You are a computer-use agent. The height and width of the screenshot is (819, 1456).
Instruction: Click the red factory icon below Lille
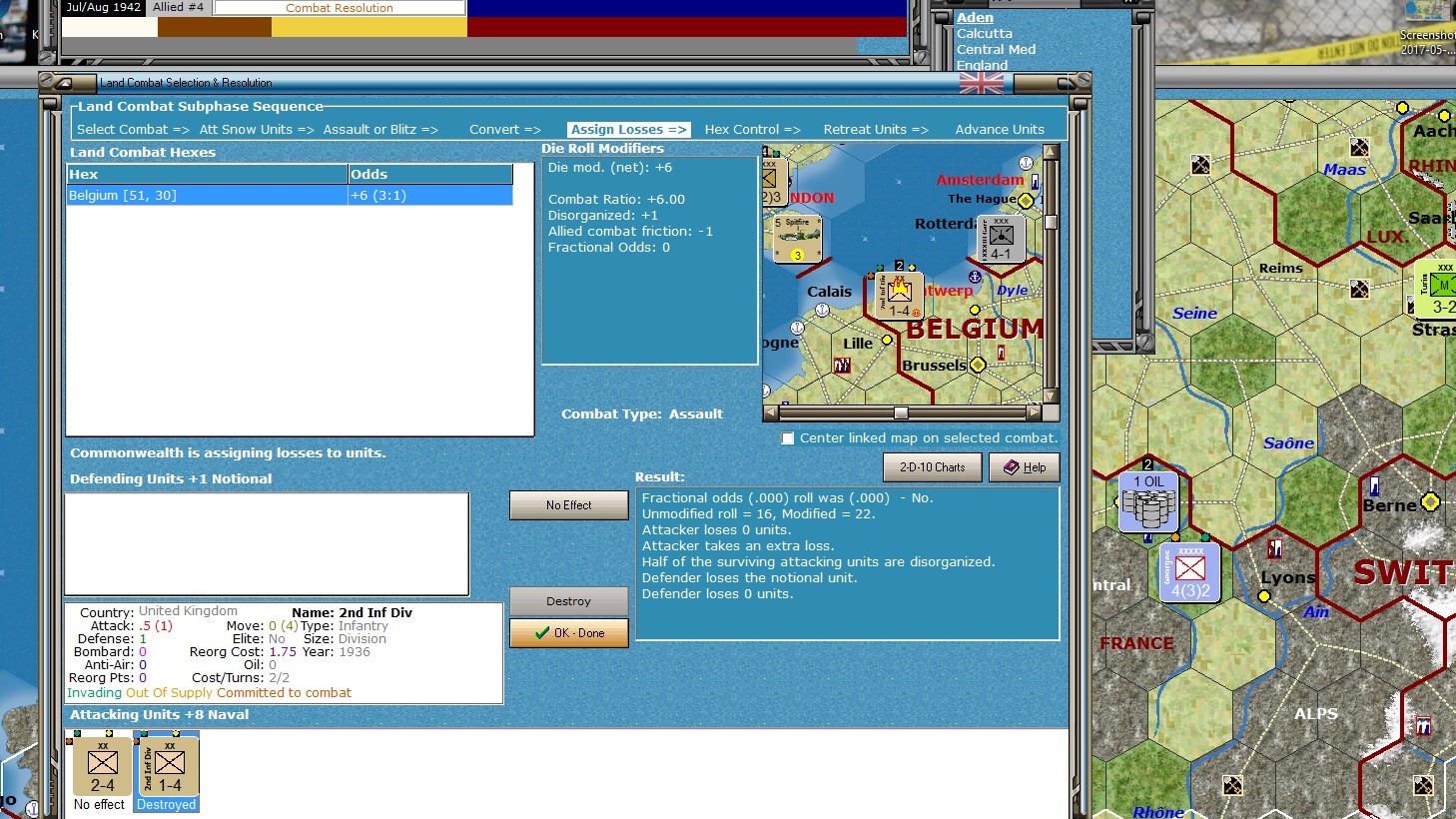tap(842, 366)
